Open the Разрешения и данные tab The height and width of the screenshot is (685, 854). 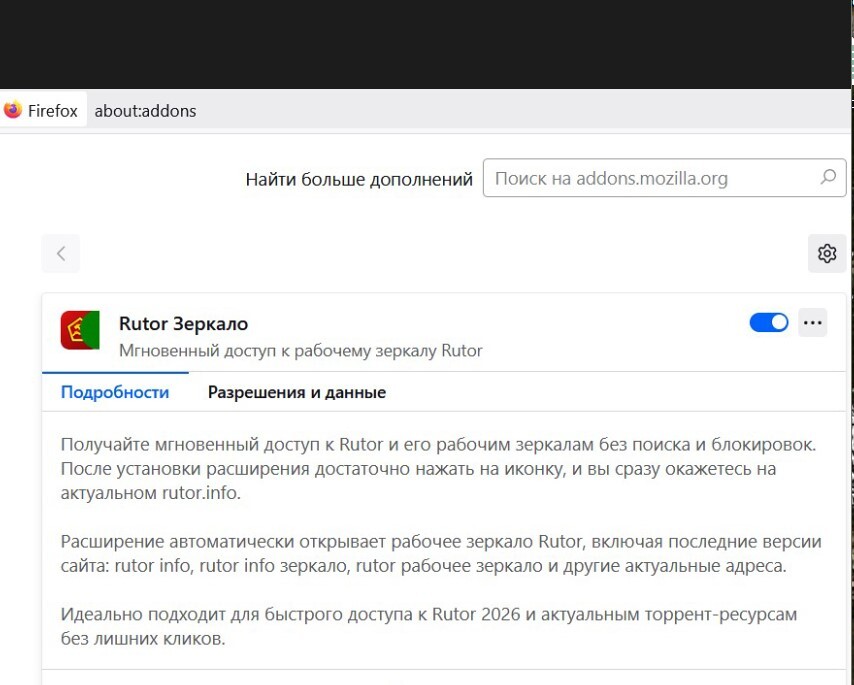[x=297, y=392]
